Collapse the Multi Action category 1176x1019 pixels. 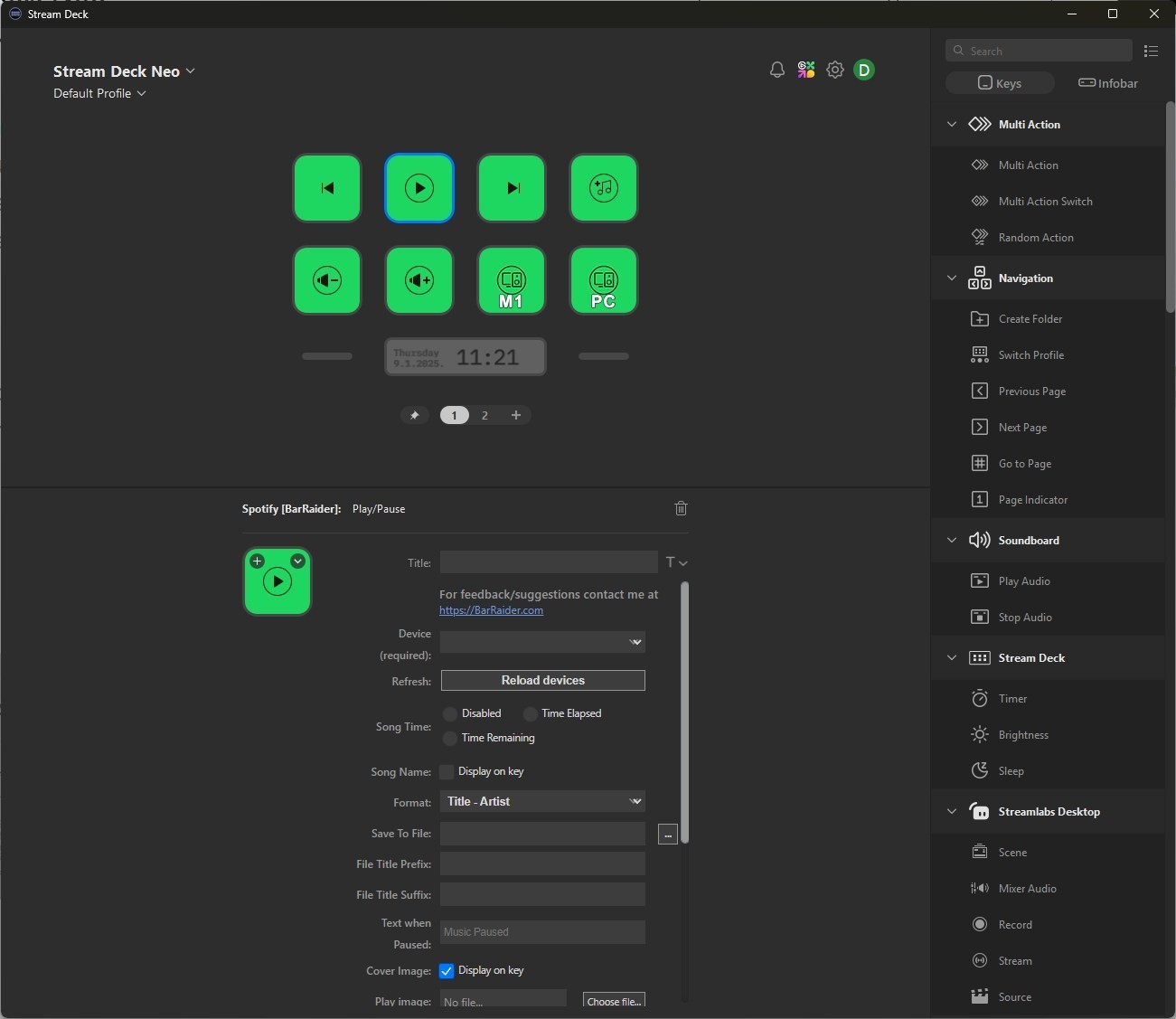951,125
